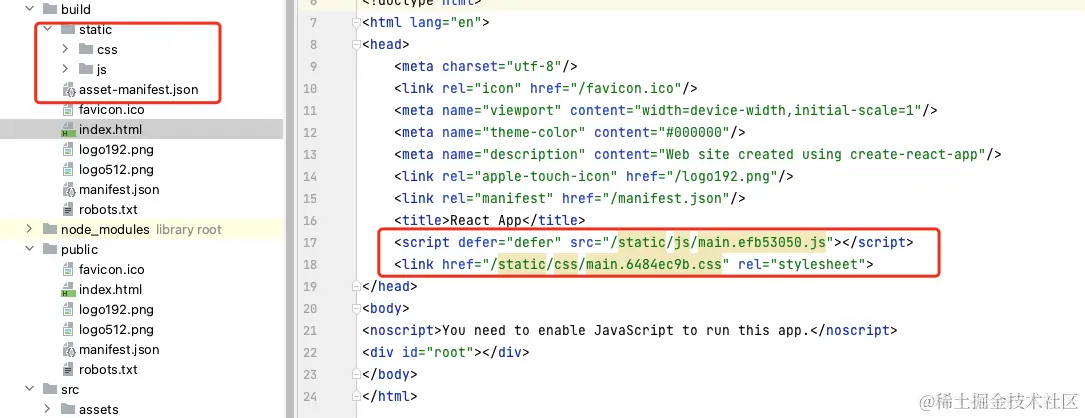This screenshot has width=1085, height=418.
Task: Click the noscript message code line
Action: pyautogui.click(x=630, y=330)
